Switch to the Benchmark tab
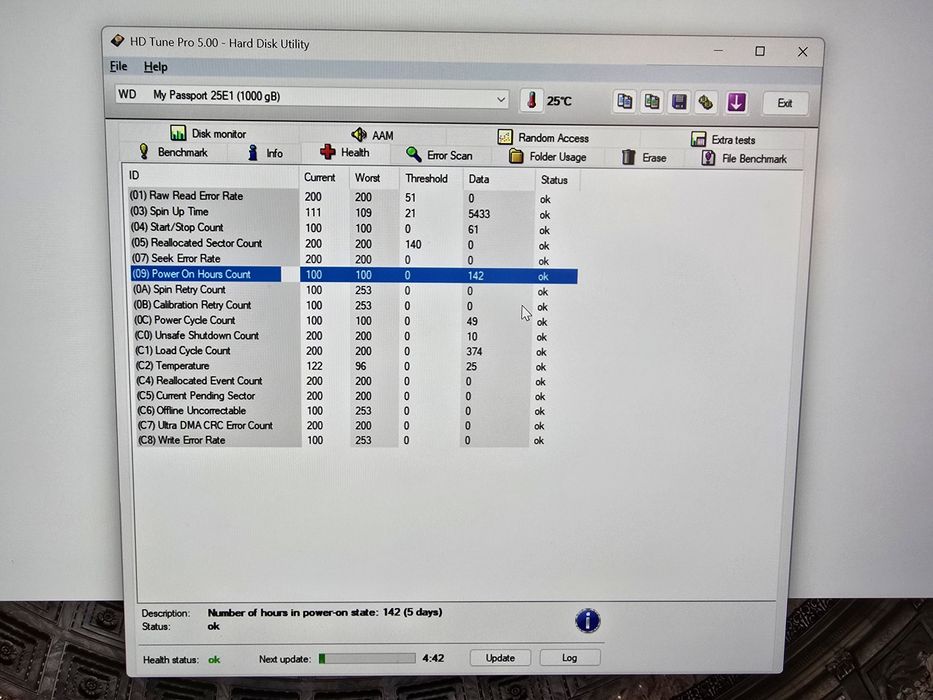Image resolution: width=933 pixels, height=700 pixels. pos(173,152)
